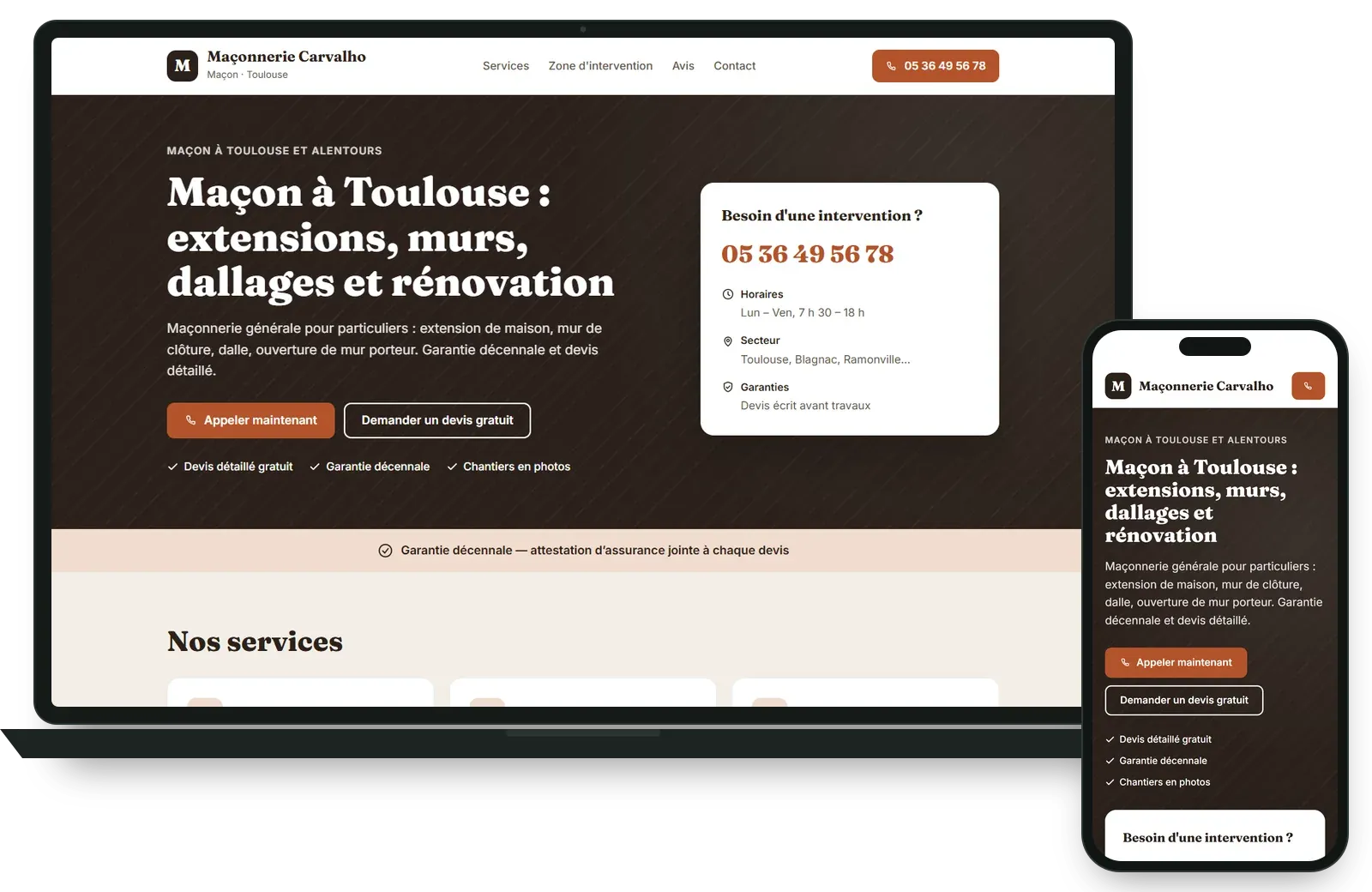Screen dimensions: 1372x892
Task: Open the Avis nav item
Action: tap(683, 66)
